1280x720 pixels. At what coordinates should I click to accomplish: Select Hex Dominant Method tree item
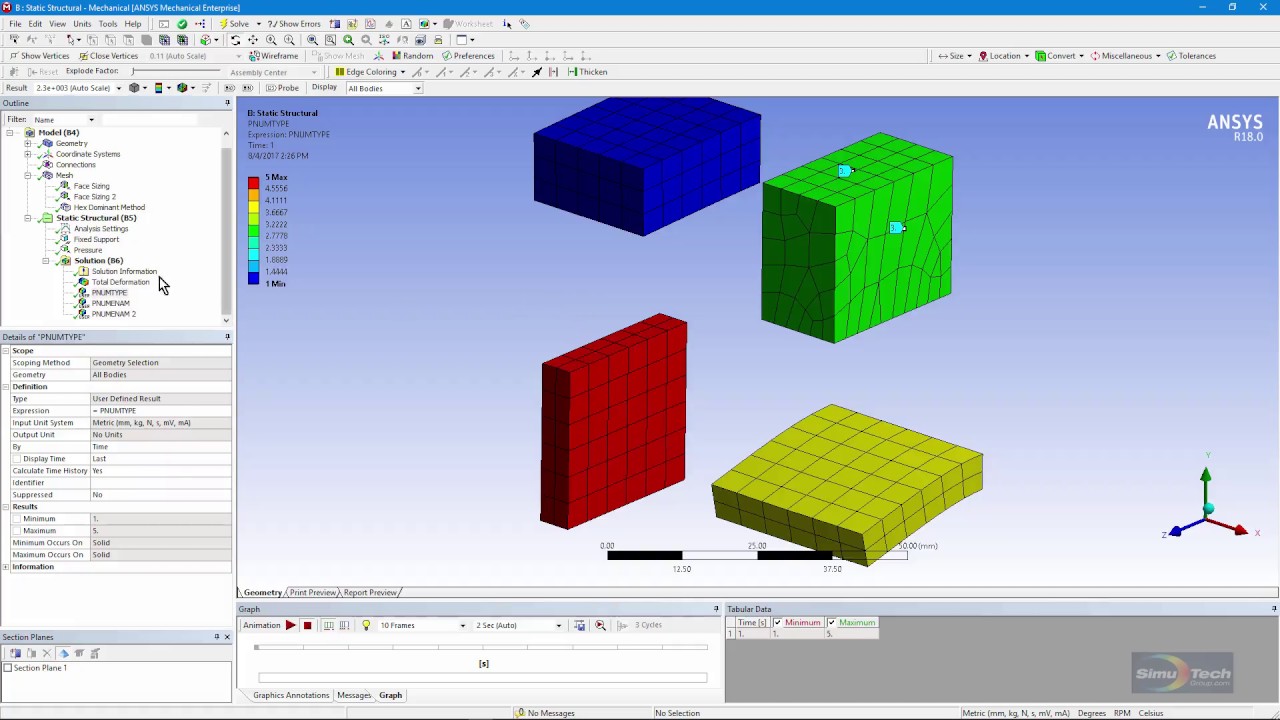click(109, 207)
